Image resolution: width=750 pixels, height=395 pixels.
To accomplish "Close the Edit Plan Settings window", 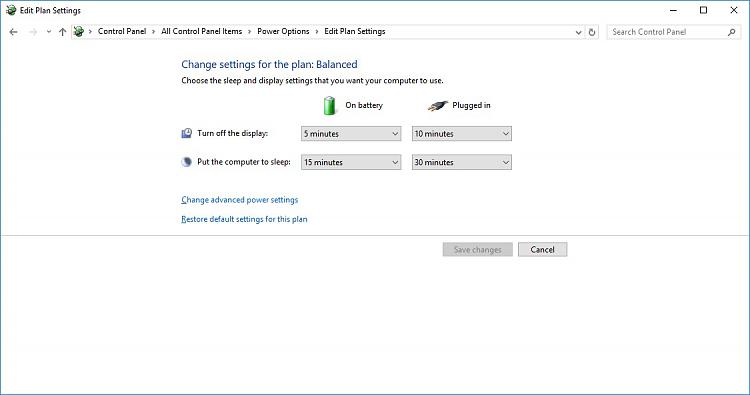I will point(734,10).
